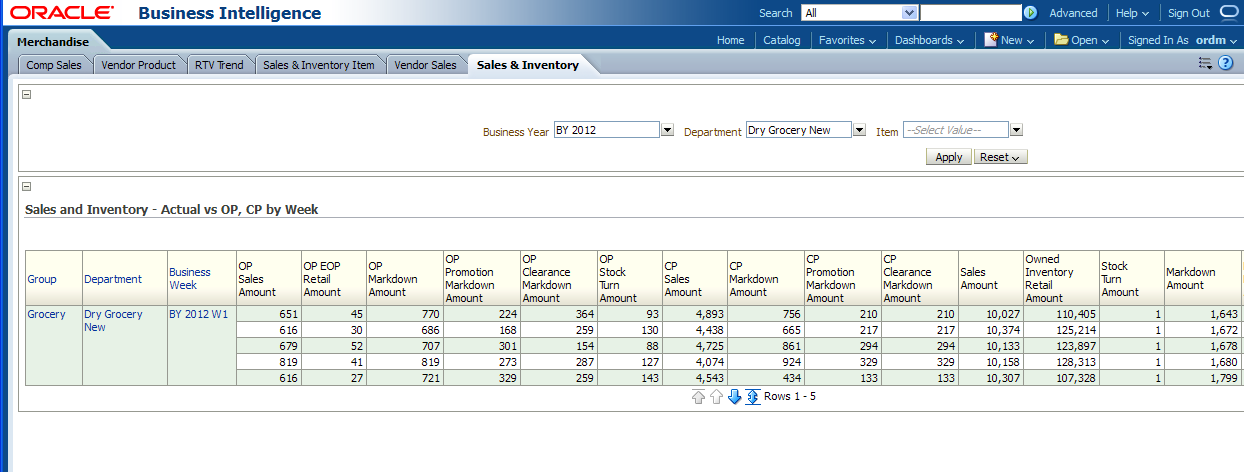Open the dashboard page options icon
This screenshot has height=472, width=1244.
(1205, 63)
